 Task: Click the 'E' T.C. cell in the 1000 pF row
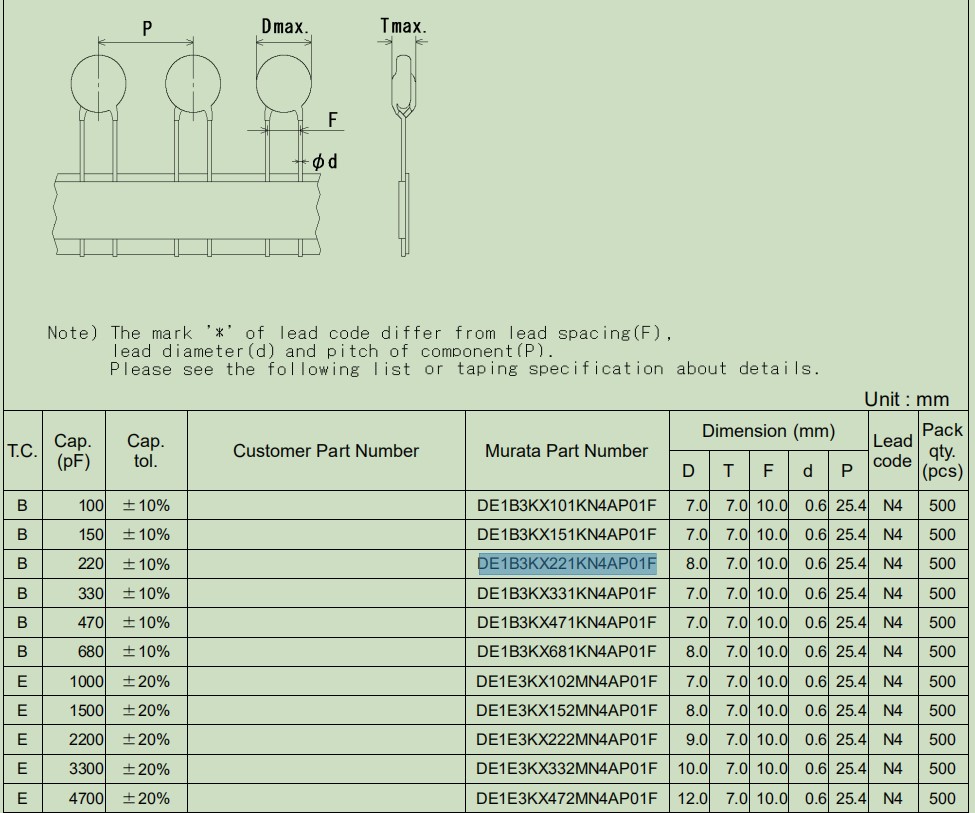point(22,681)
